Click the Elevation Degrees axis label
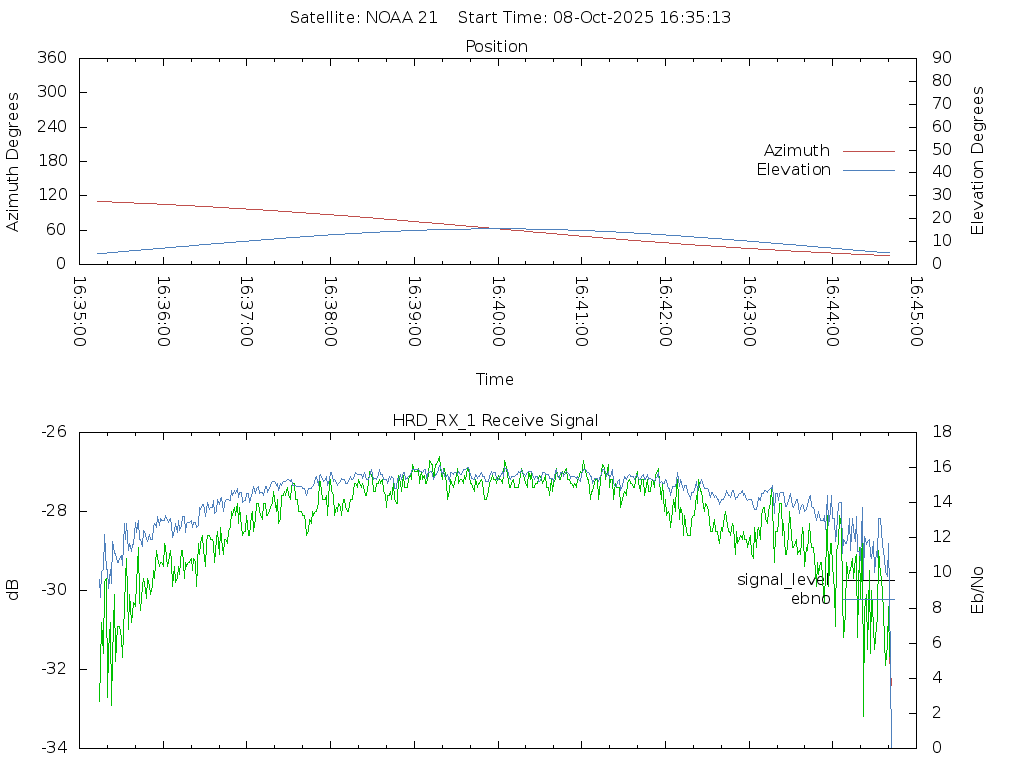 [978, 161]
